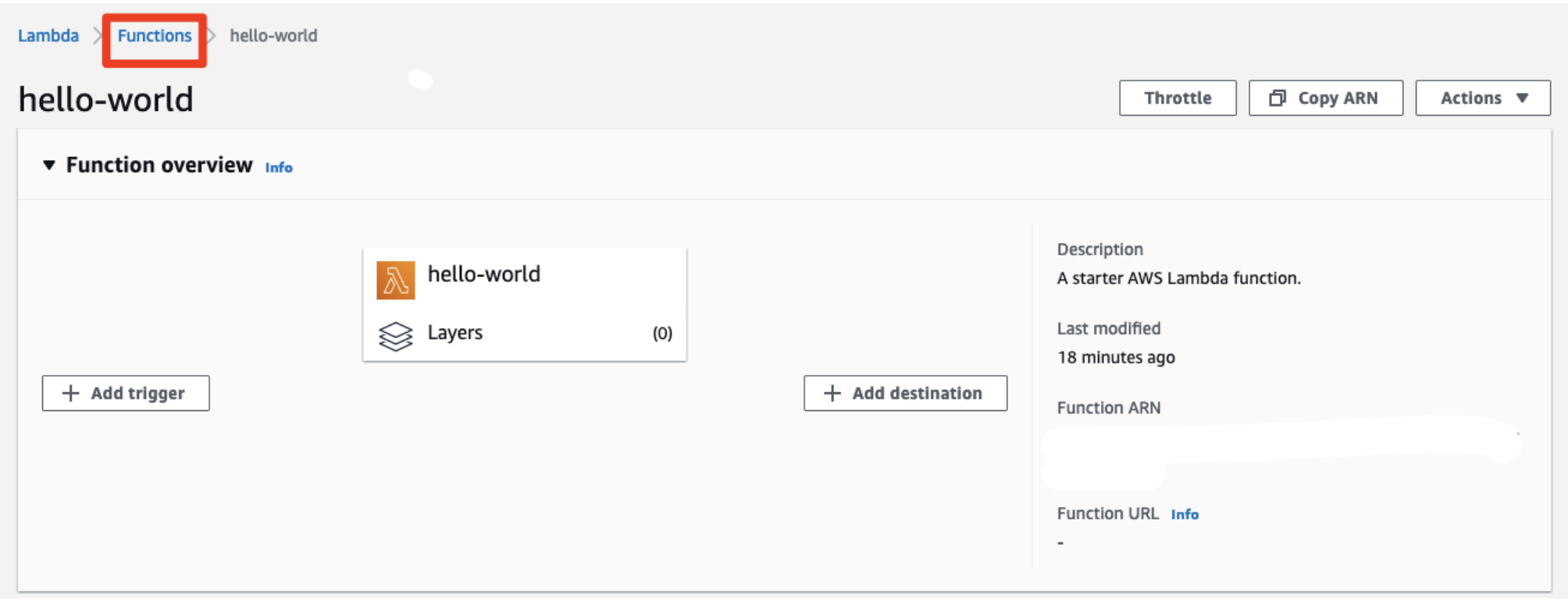Click the orange Lambda function icon
The image size is (1568, 600).
click(396, 280)
